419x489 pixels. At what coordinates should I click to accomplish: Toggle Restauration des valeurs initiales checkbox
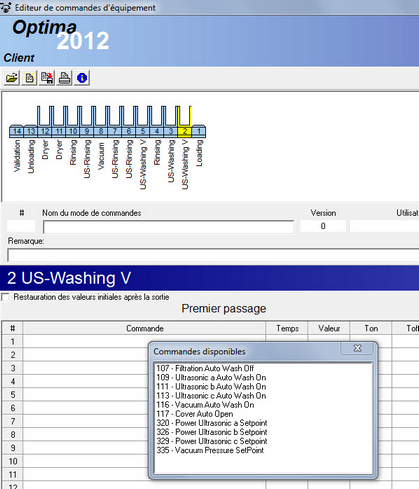tap(5, 297)
